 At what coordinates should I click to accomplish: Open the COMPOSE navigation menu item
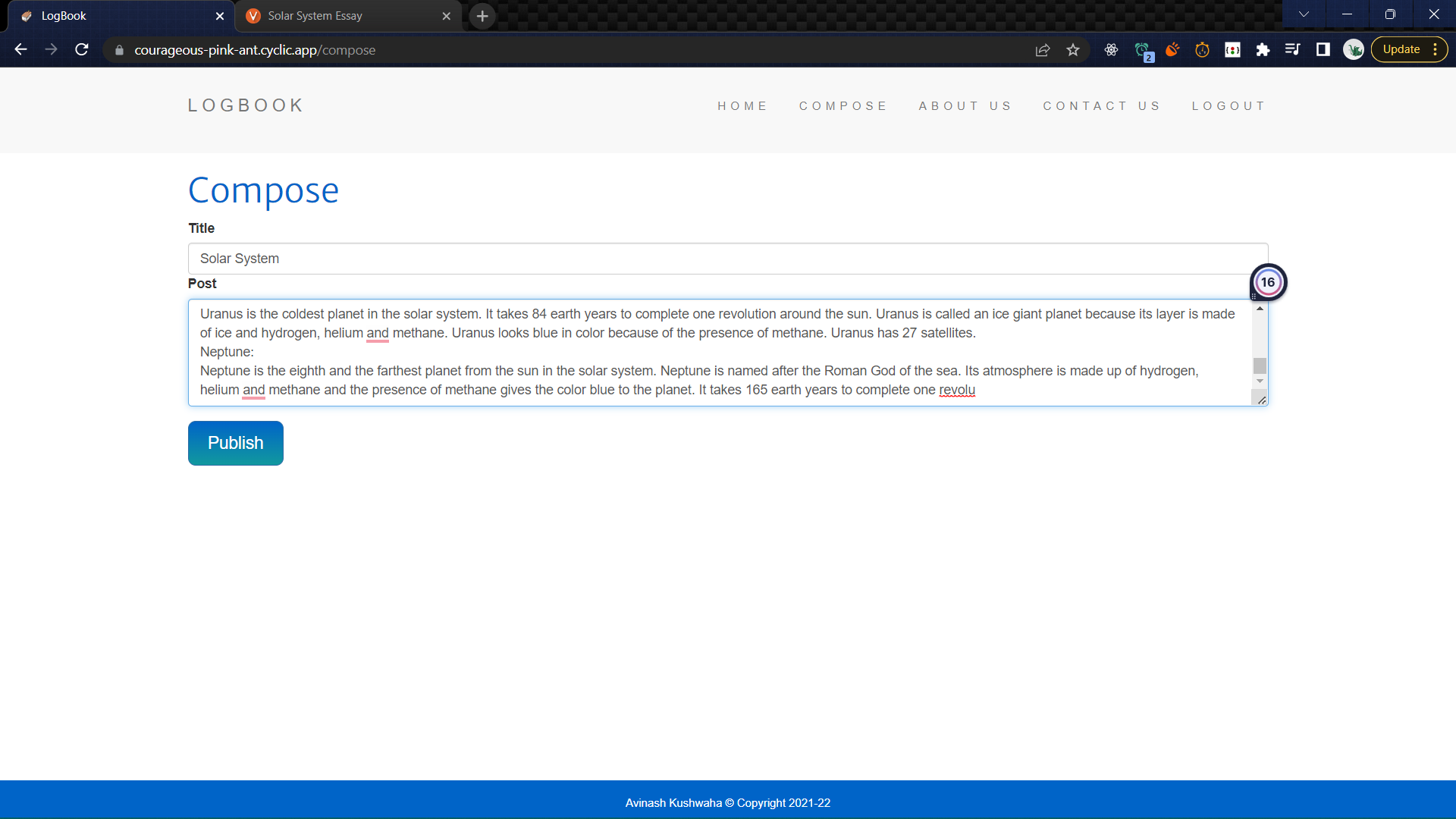coord(843,106)
